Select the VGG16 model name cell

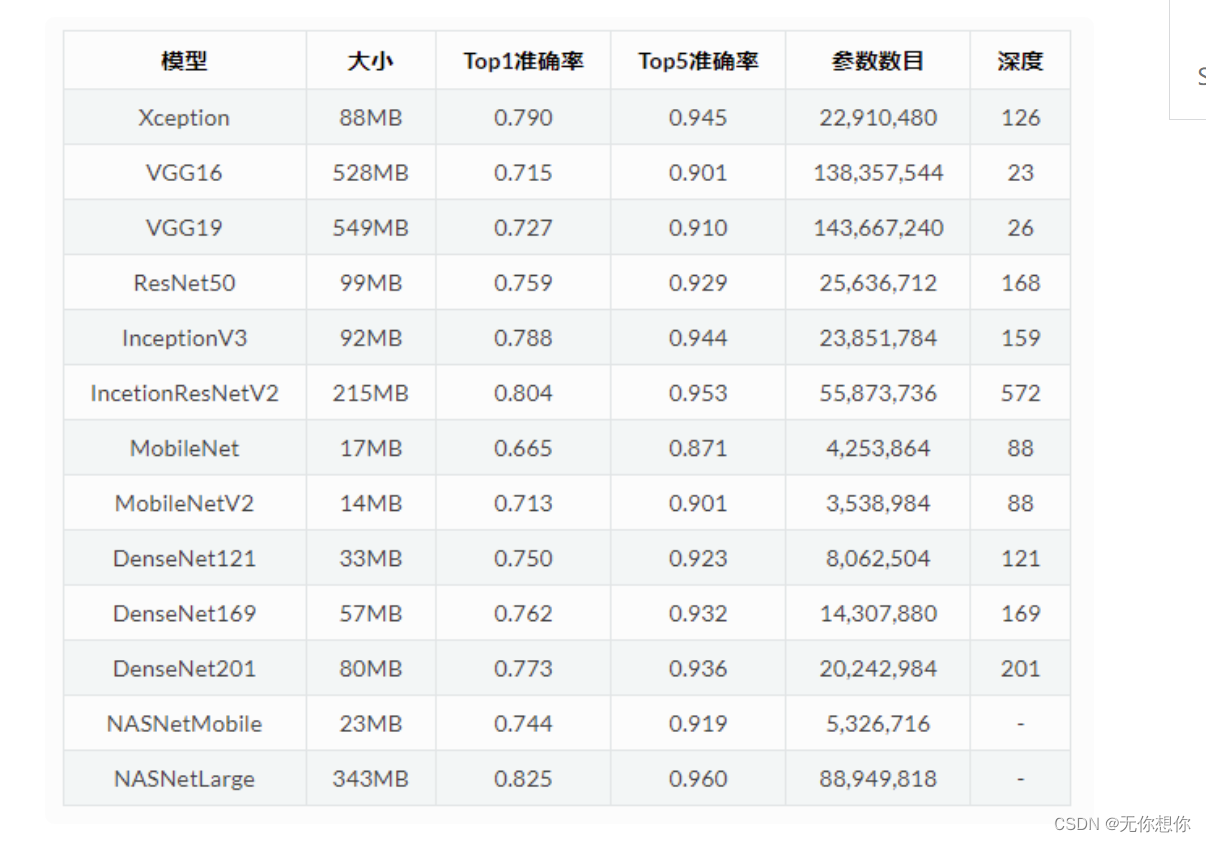pyautogui.click(x=184, y=172)
